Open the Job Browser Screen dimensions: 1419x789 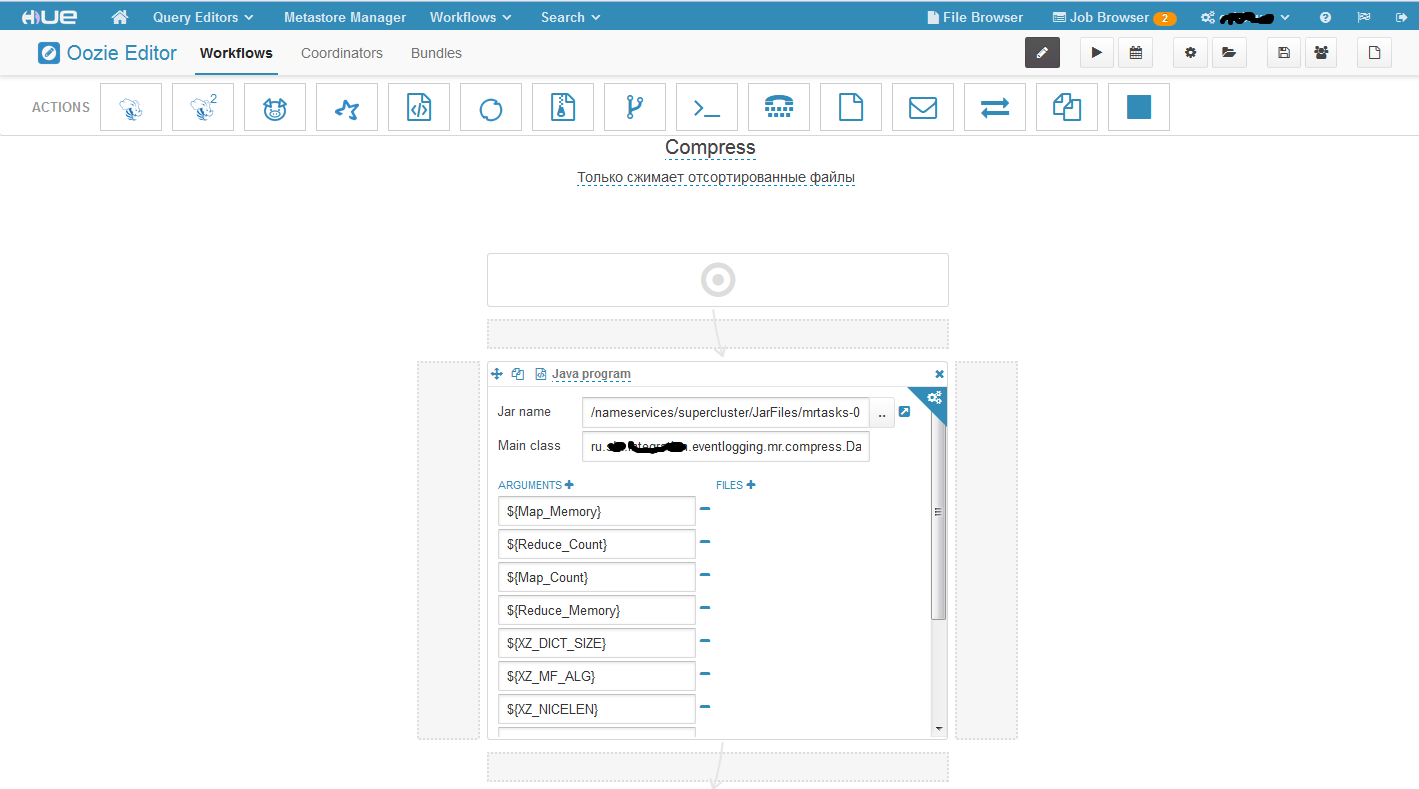1114,17
